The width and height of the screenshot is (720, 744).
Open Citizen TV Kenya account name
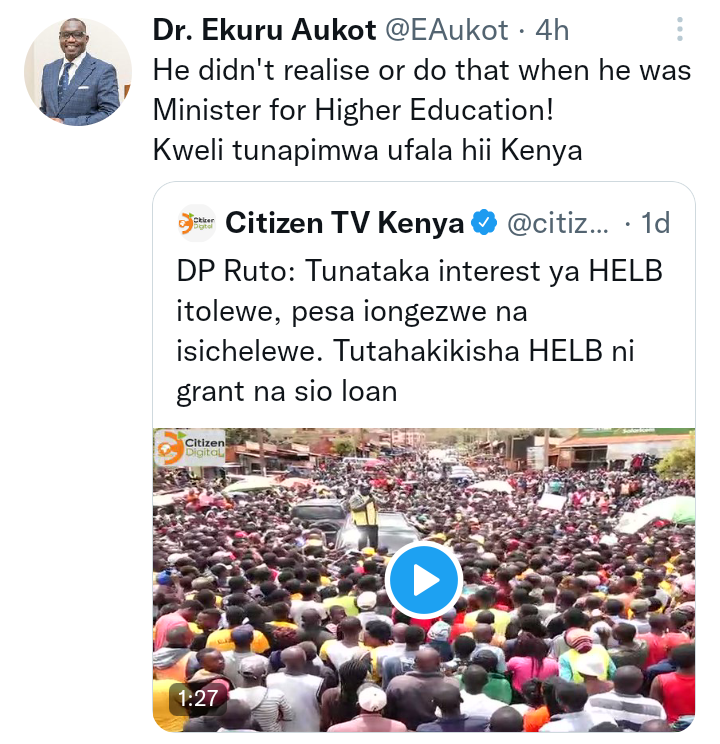(344, 223)
